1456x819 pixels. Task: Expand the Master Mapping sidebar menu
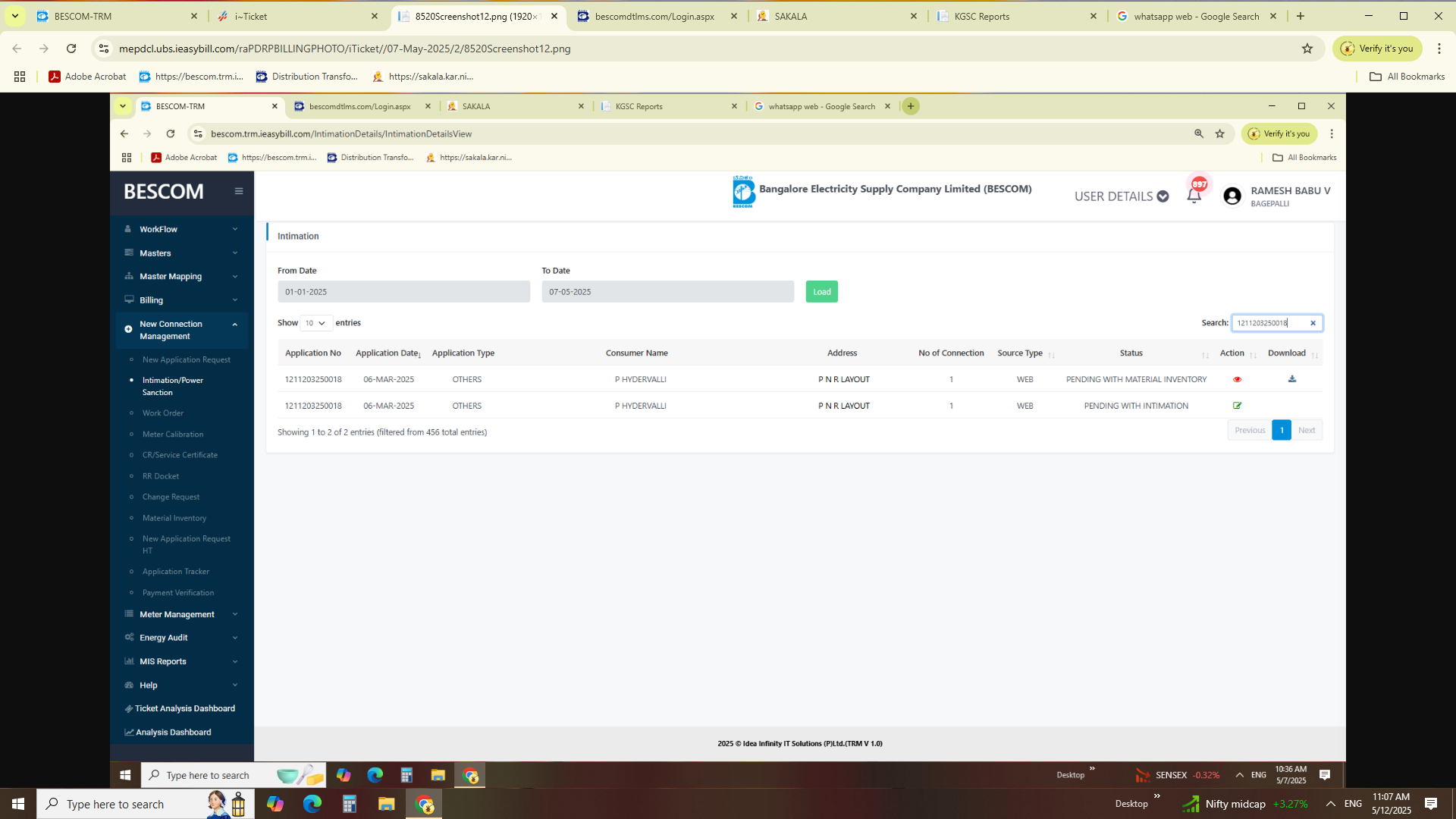tap(180, 277)
